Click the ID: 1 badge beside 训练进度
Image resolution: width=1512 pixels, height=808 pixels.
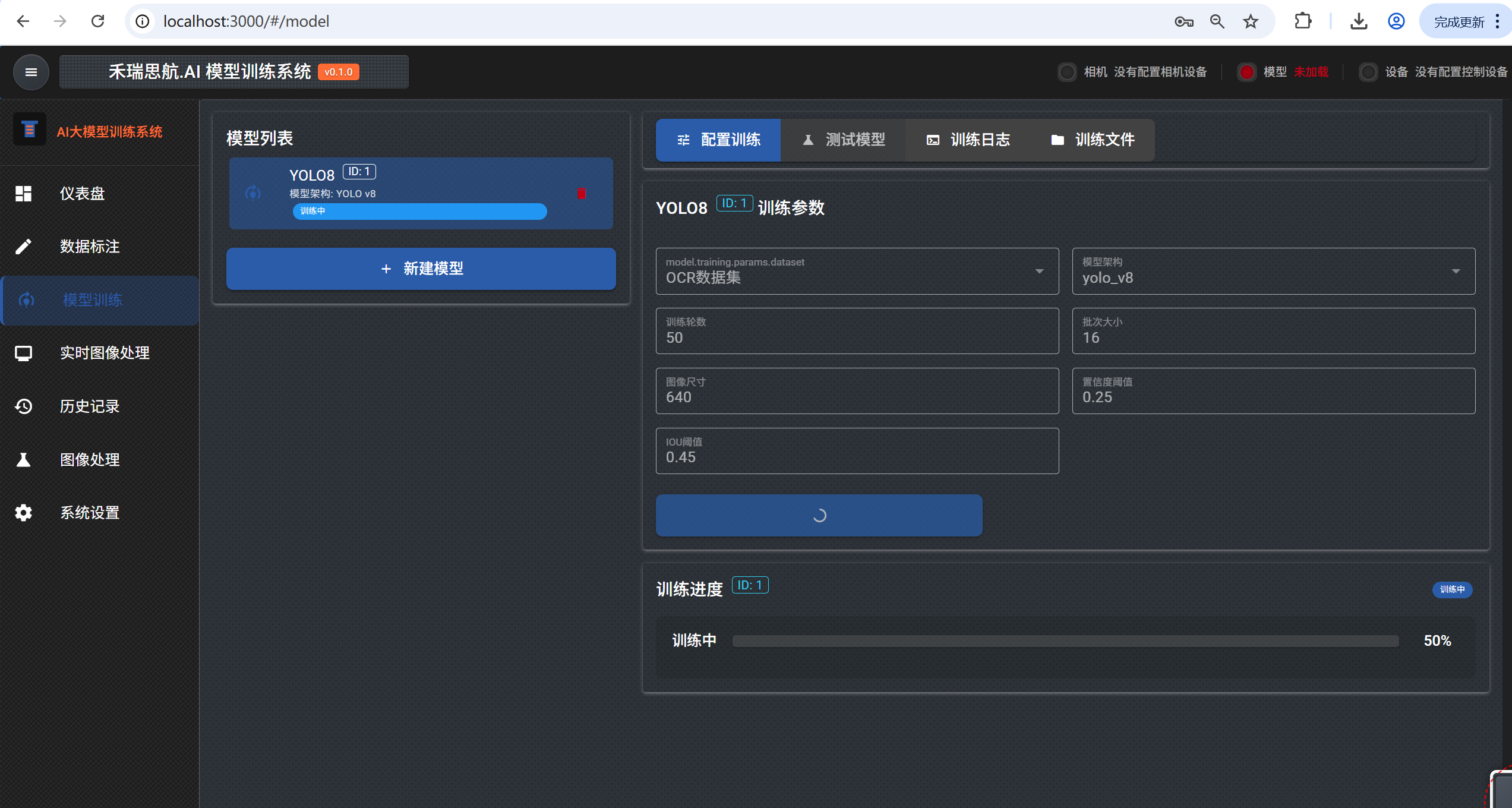coord(750,585)
